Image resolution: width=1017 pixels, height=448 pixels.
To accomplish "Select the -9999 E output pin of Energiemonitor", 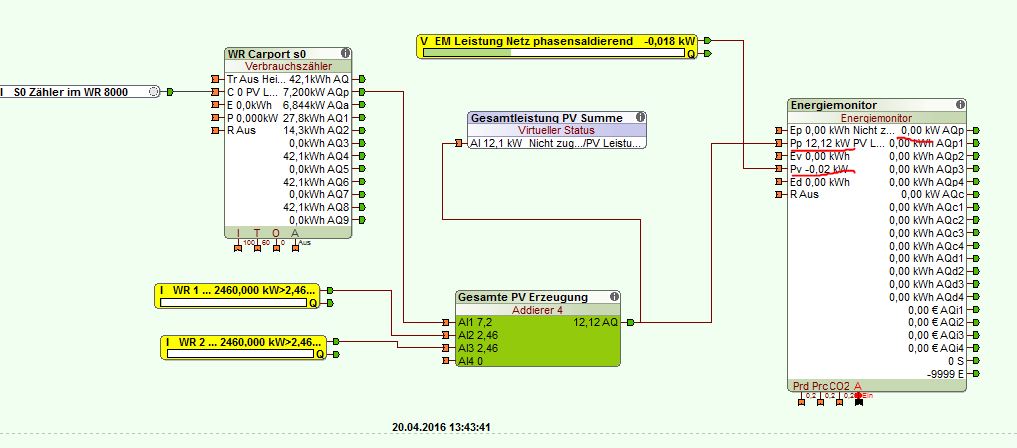I will click(976, 374).
